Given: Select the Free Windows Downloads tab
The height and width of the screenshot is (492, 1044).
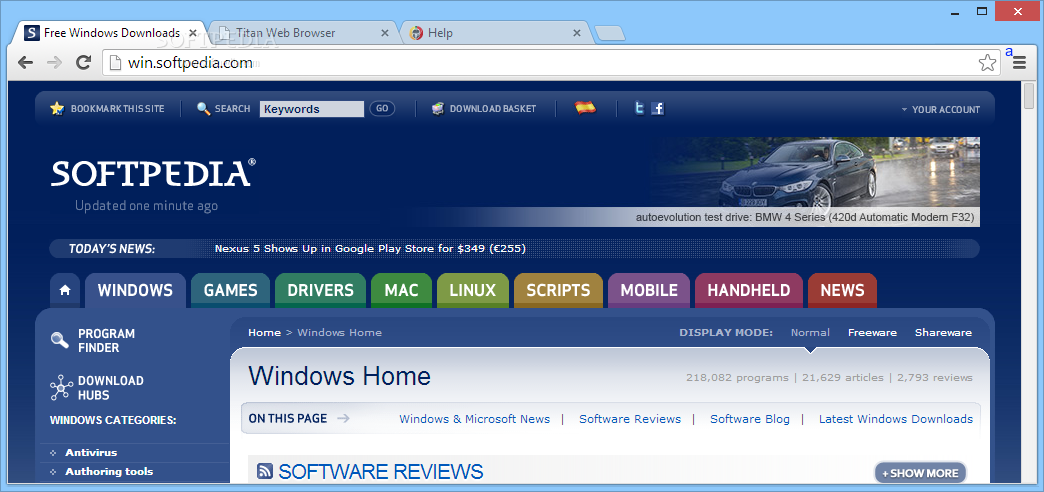Looking at the screenshot, I should 111,33.
